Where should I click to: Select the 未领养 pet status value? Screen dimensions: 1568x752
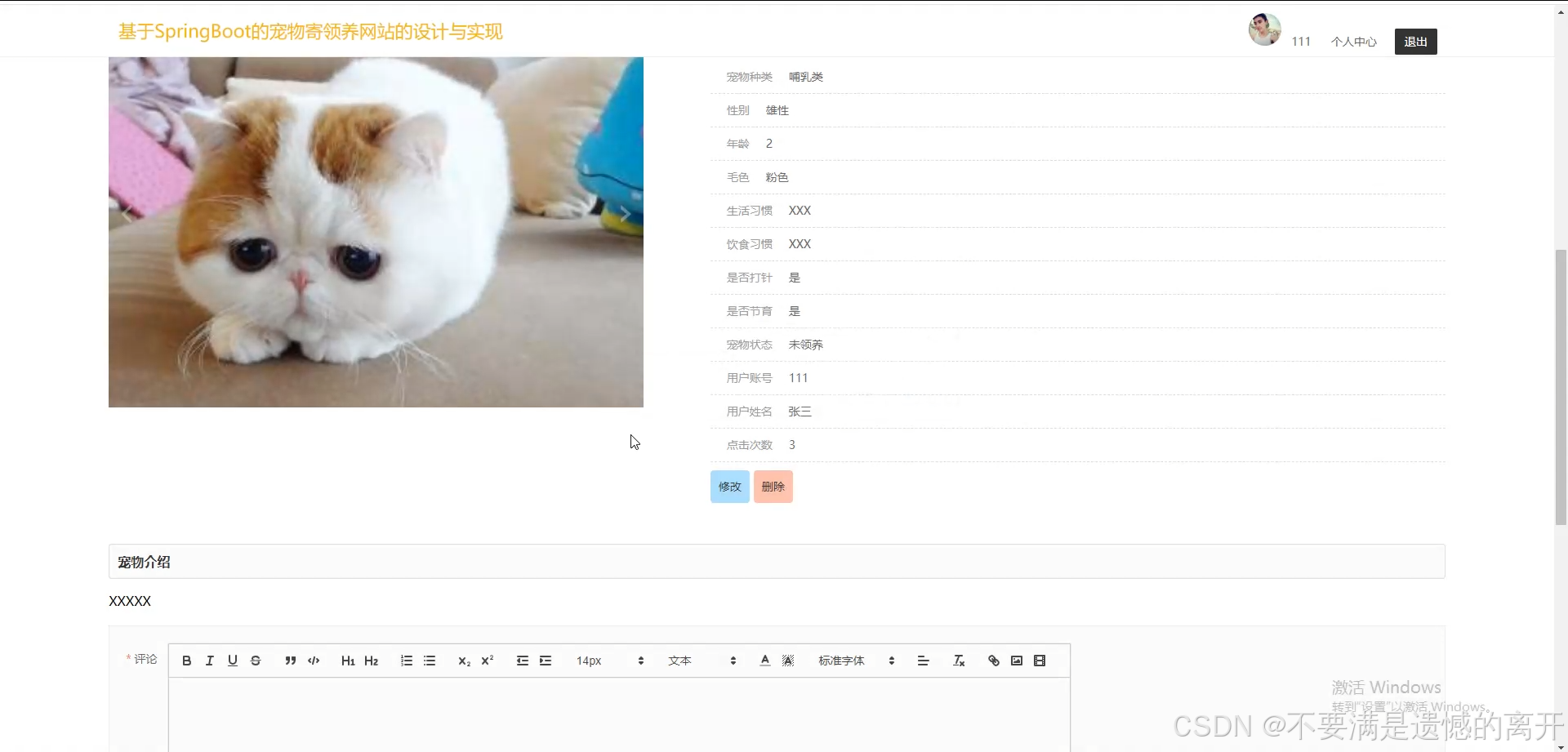point(806,345)
